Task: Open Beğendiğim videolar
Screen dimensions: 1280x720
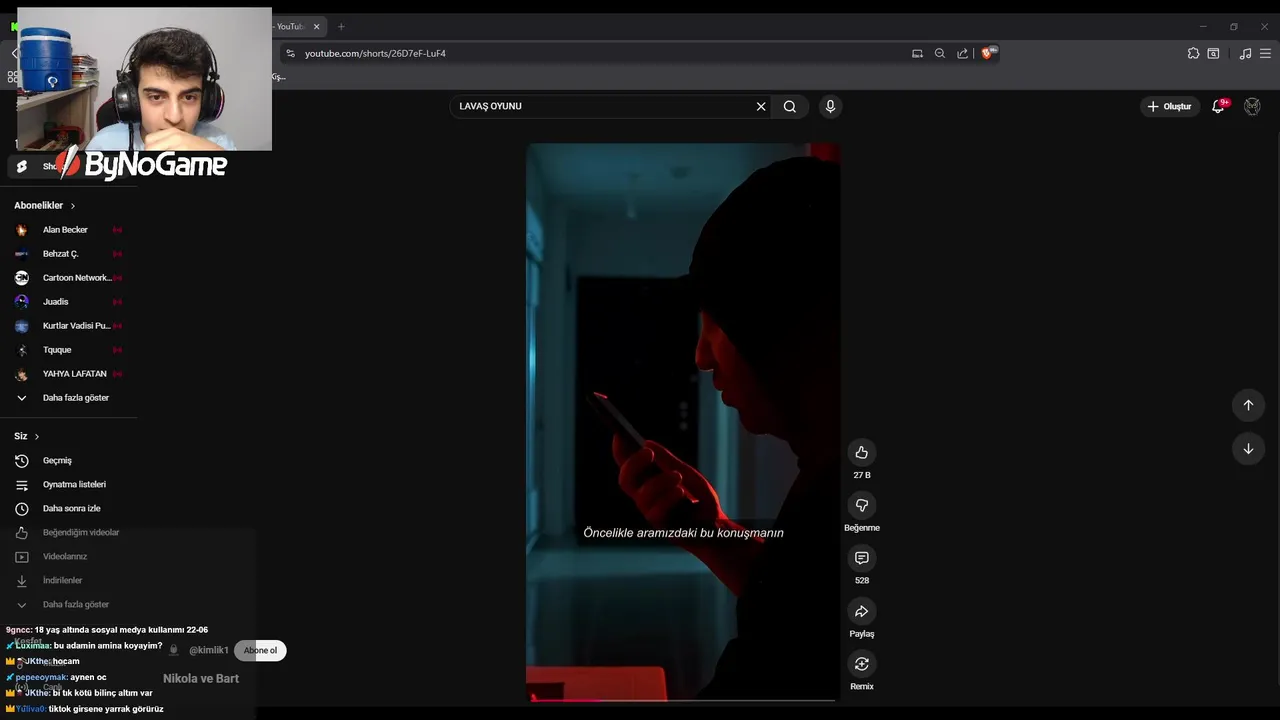Action: tap(80, 533)
